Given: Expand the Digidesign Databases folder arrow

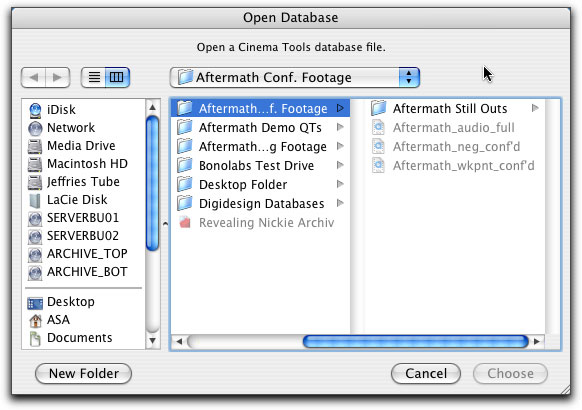Looking at the screenshot, I should point(340,203).
